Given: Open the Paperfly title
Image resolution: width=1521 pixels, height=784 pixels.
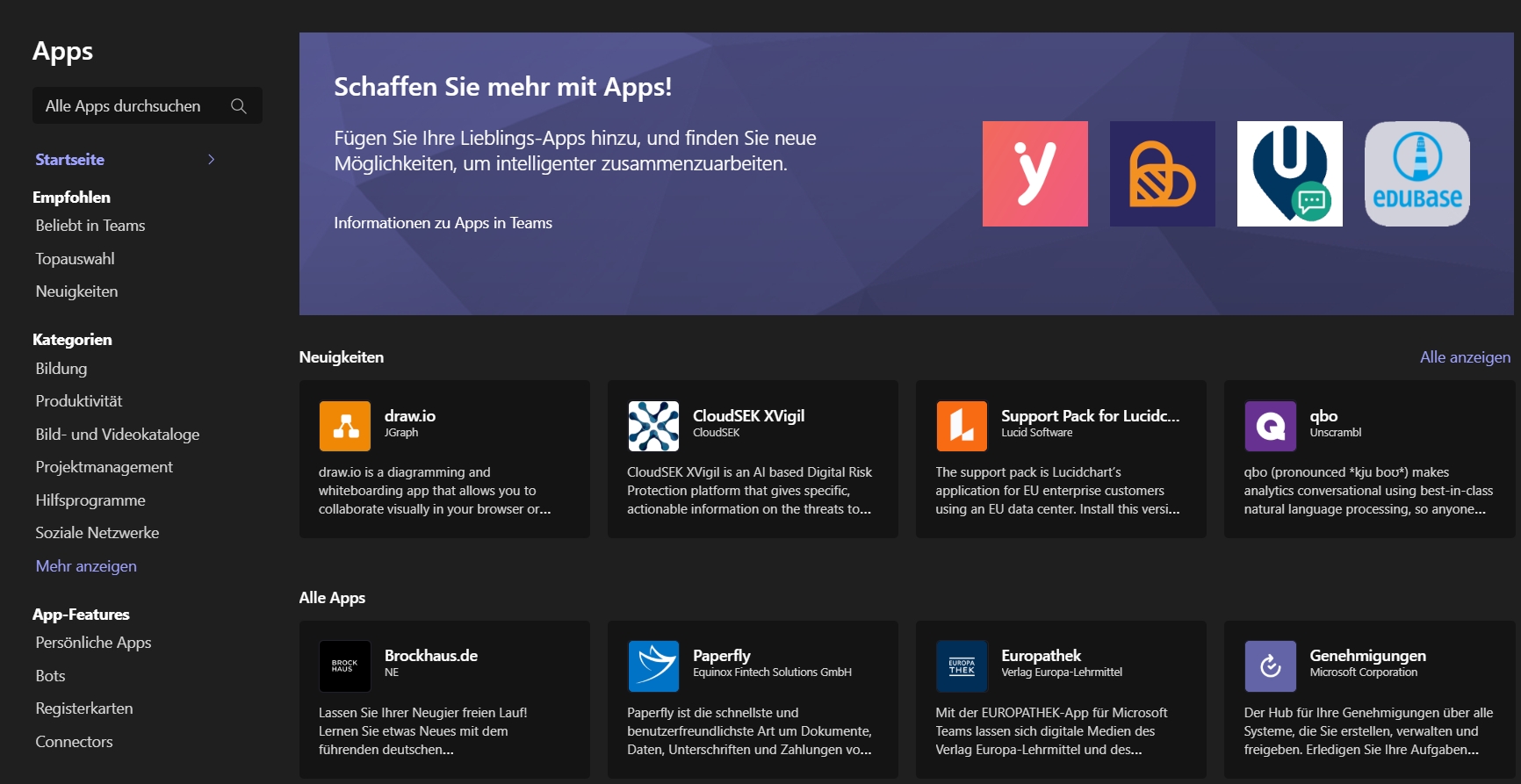Looking at the screenshot, I should (x=722, y=656).
